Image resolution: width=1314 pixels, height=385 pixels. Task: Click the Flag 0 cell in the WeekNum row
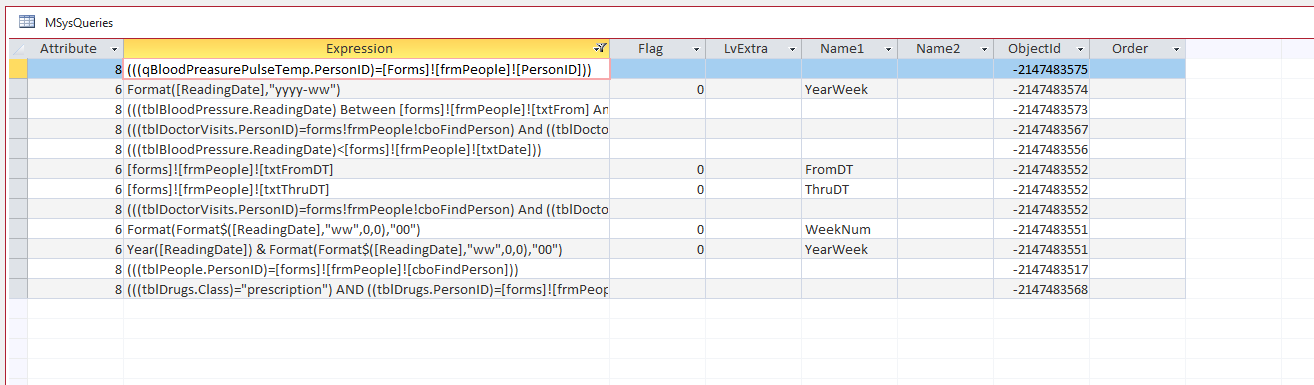657,229
